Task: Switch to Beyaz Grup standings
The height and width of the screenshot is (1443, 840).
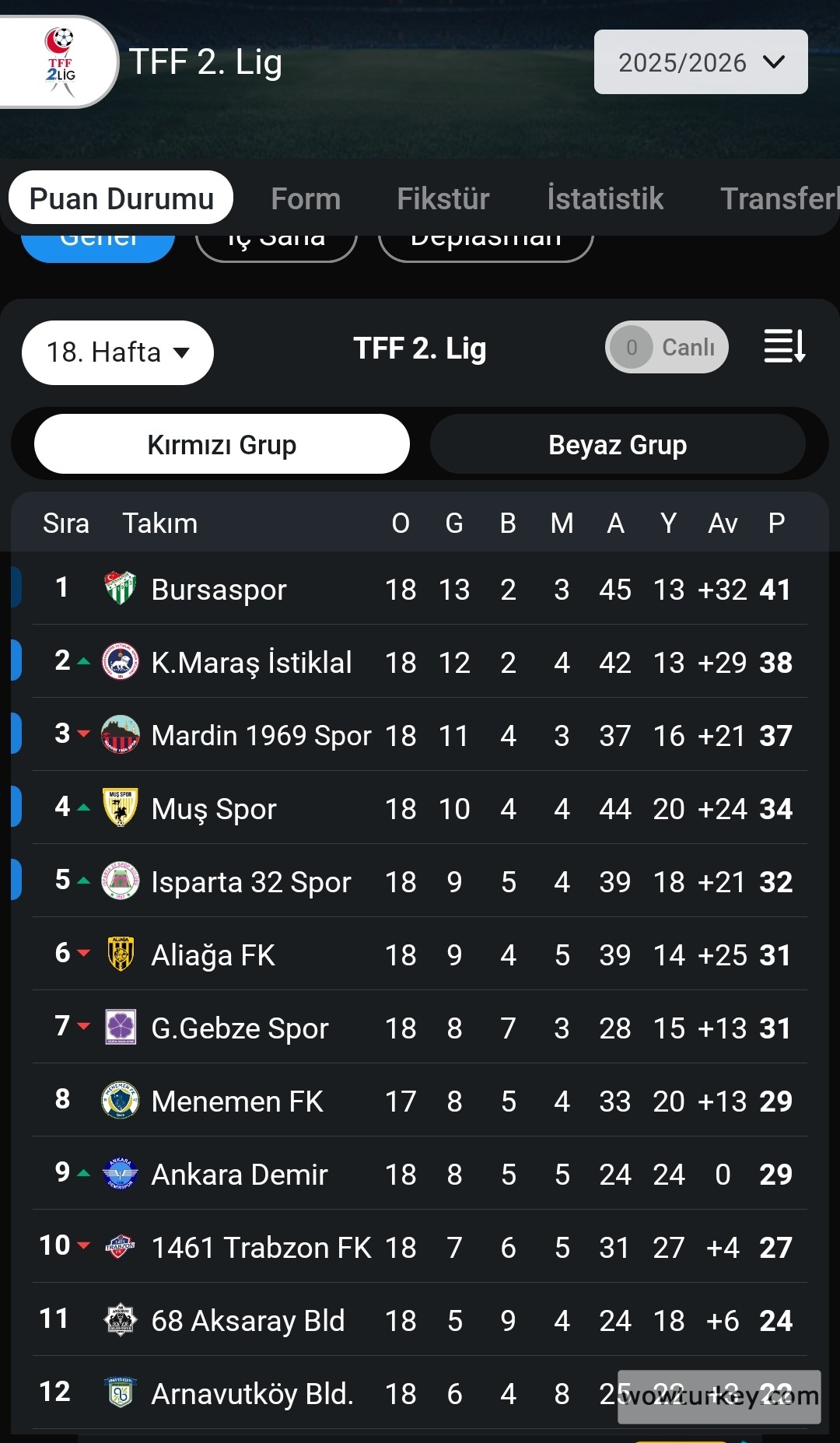Action: pyautogui.click(x=618, y=444)
